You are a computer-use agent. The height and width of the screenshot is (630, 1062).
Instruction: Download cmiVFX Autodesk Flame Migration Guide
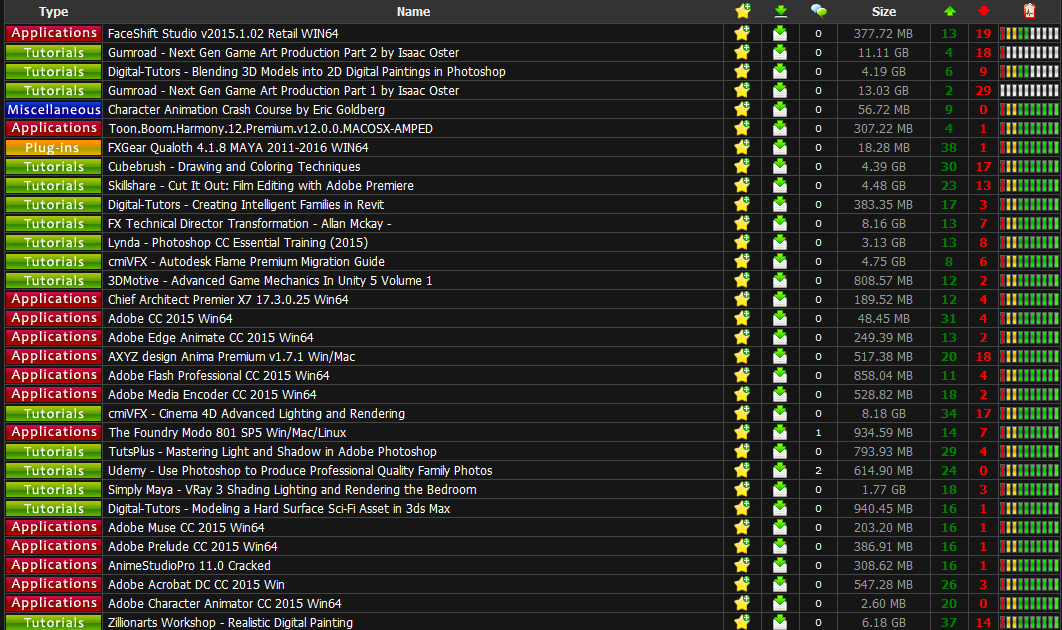[780, 260]
